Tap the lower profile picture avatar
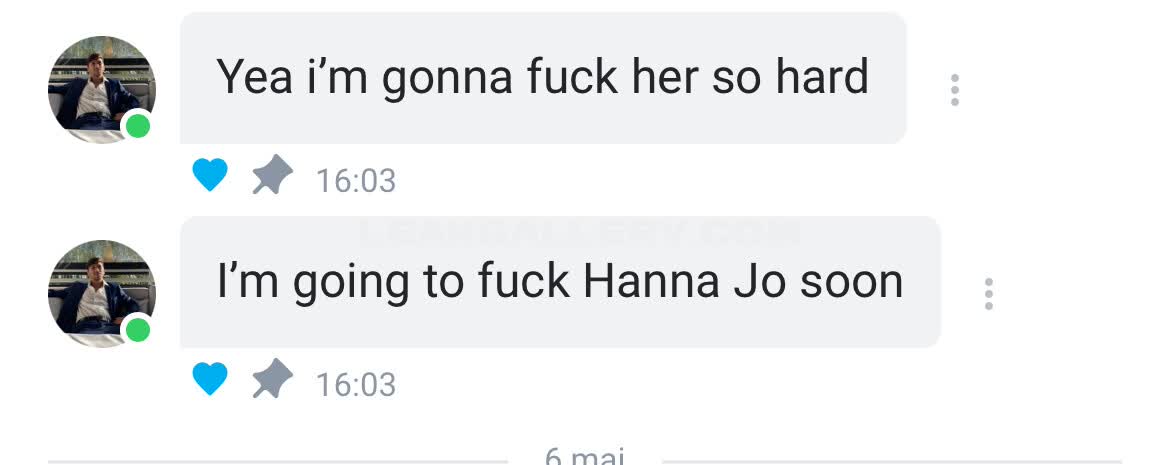The height and width of the screenshot is (465, 1170). pyautogui.click(x=102, y=293)
